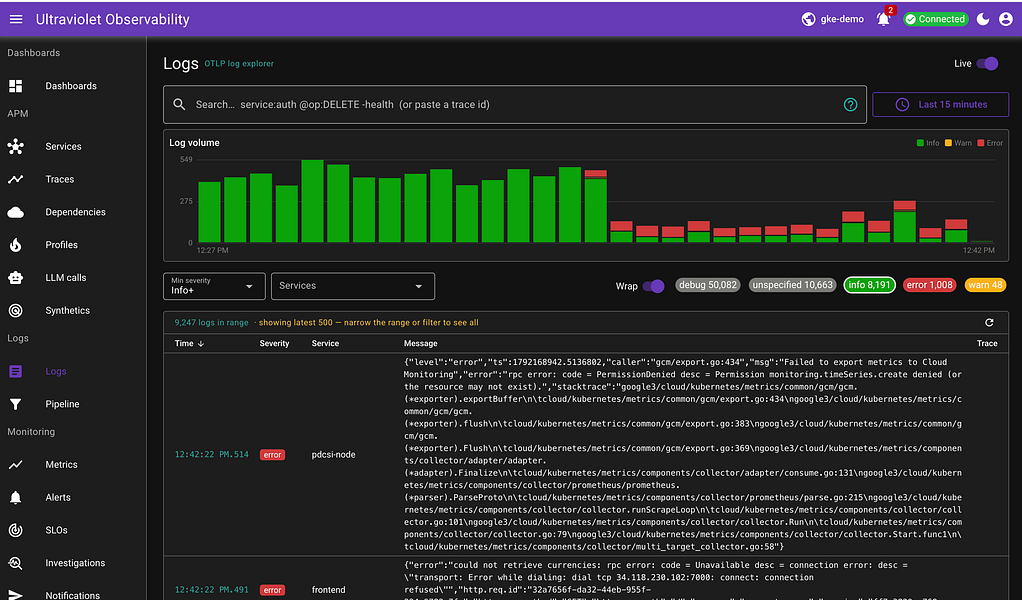The width and height of the screenshot is (1022, 600).
Task: Open the notifications bell with 2 alerts
Action: [x=884, y=20]
